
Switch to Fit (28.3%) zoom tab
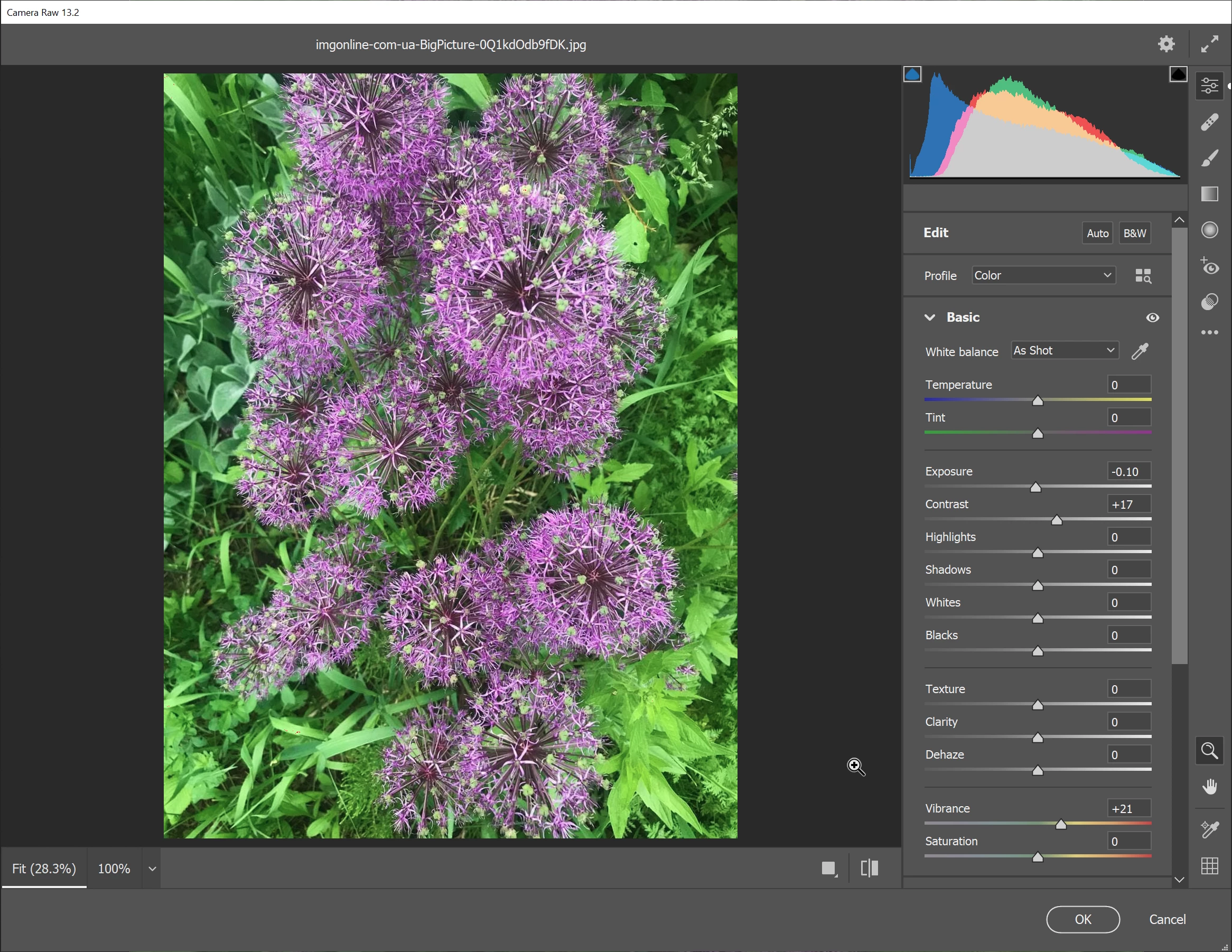(44, 869)
